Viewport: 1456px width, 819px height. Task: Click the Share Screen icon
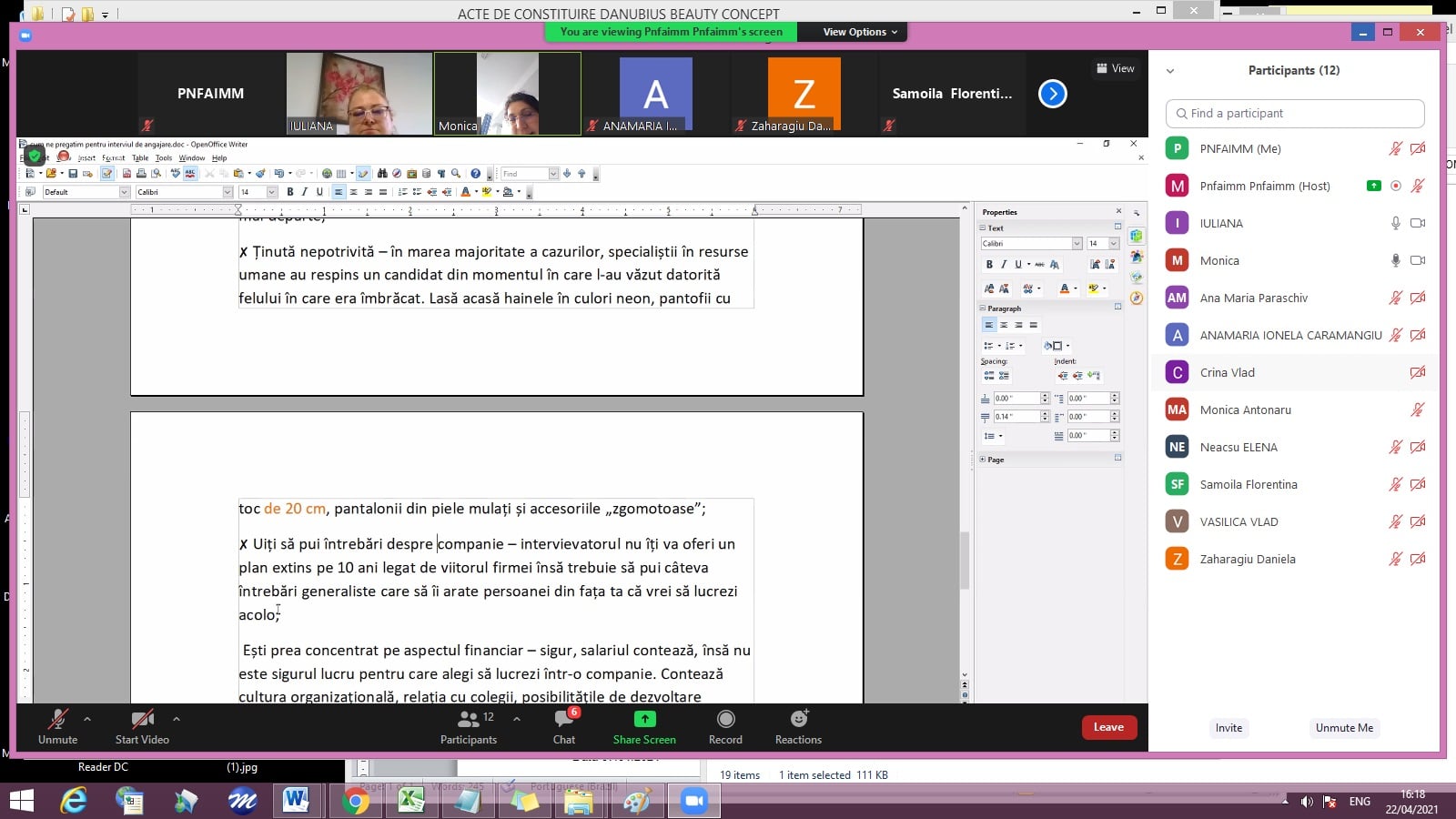(644, 720)
